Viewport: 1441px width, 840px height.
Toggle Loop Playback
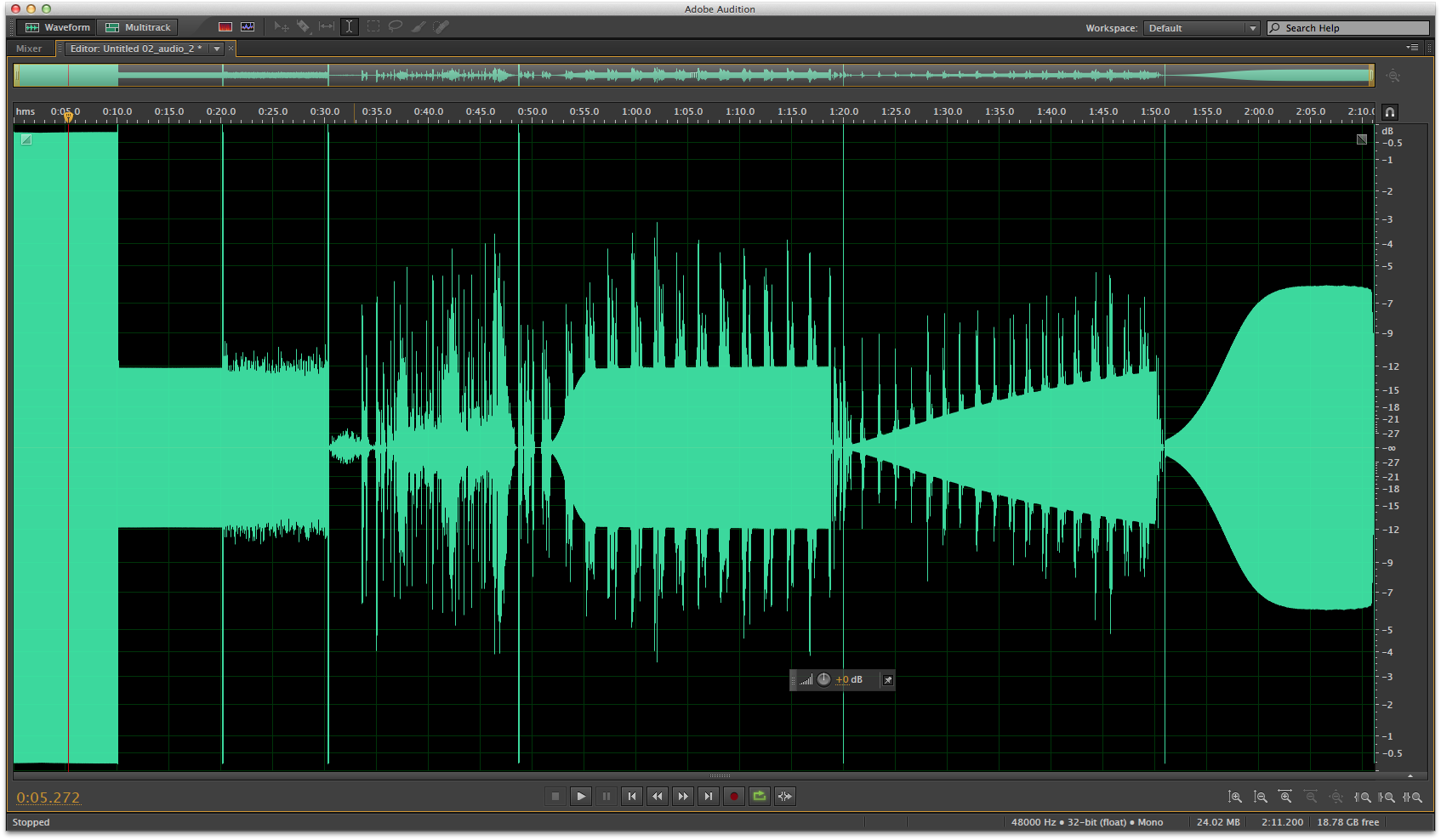(x=760, y=797)
